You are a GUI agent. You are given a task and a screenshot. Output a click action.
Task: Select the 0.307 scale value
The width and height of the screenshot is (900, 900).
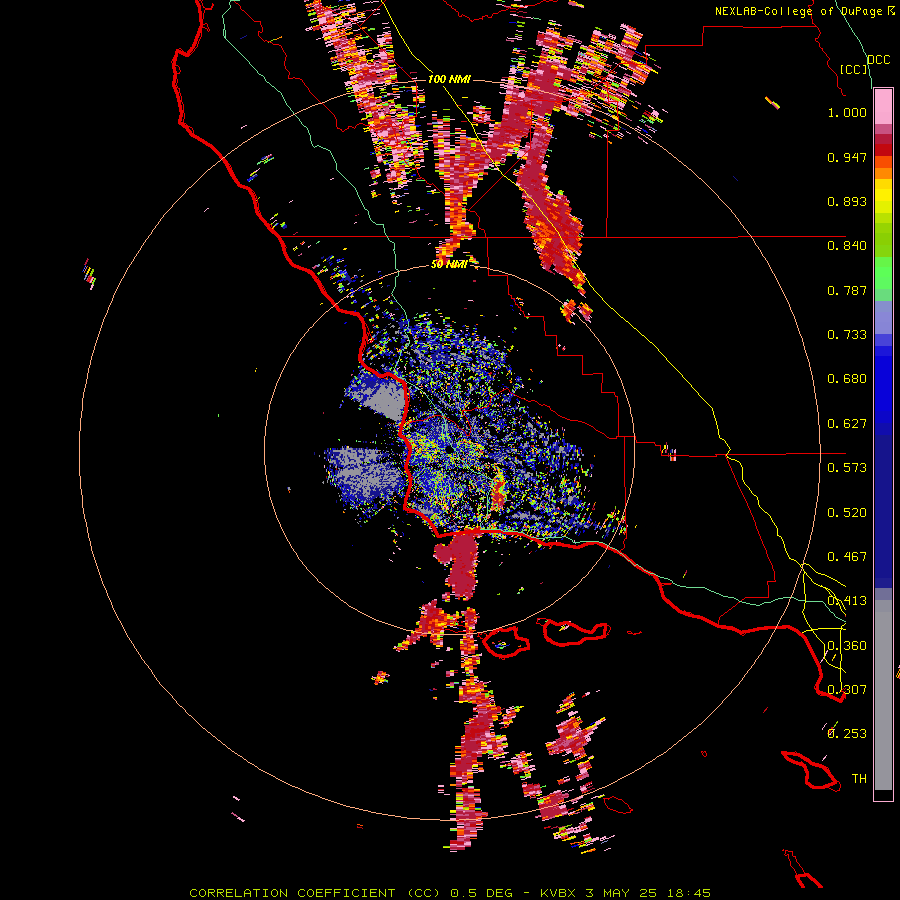(x=847, y=690)
